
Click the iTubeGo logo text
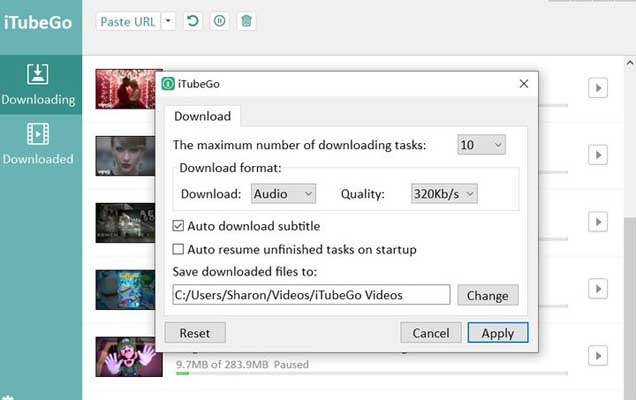click(x=38, y=22)
